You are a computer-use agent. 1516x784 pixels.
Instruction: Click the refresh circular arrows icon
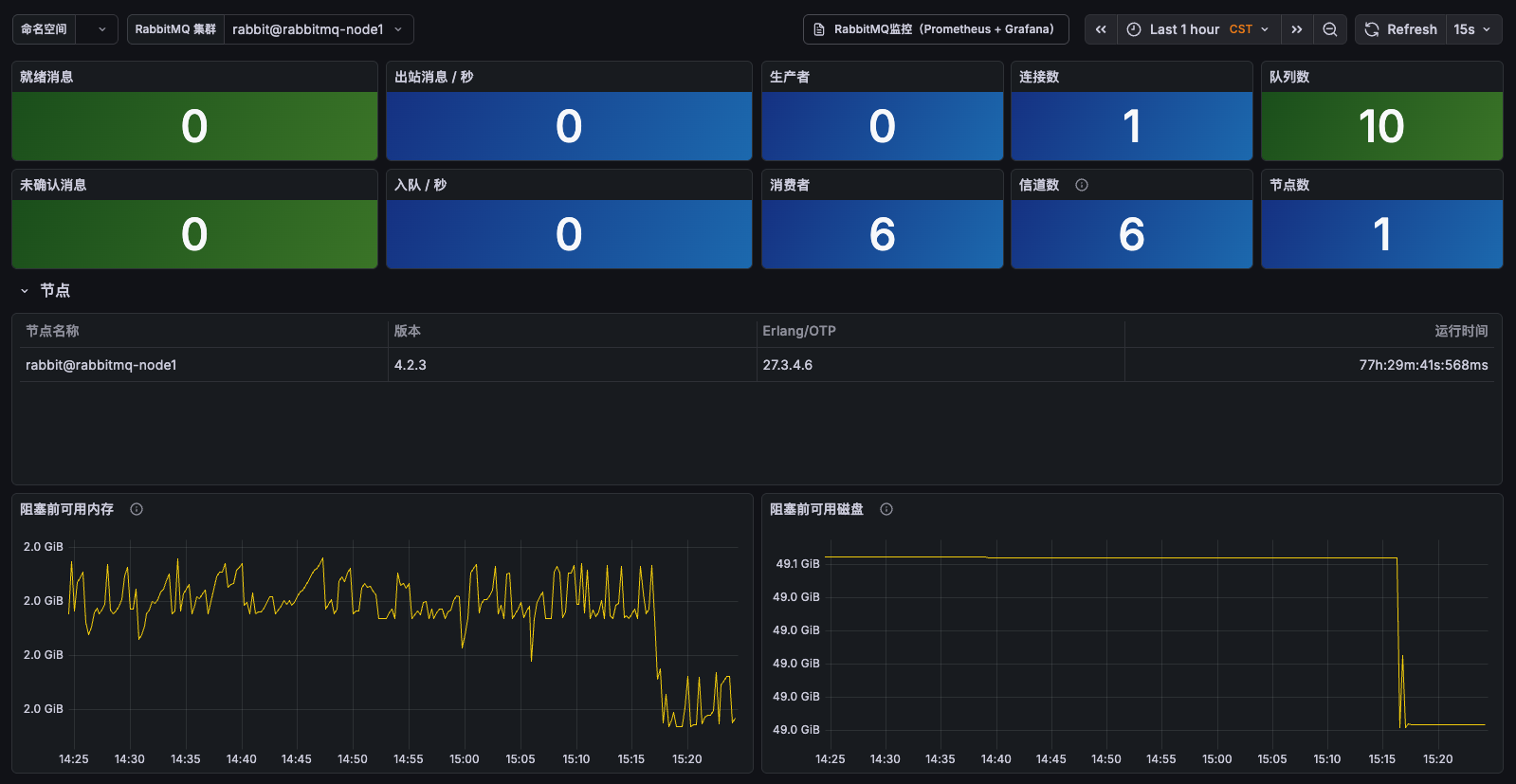click(1372, 29)
